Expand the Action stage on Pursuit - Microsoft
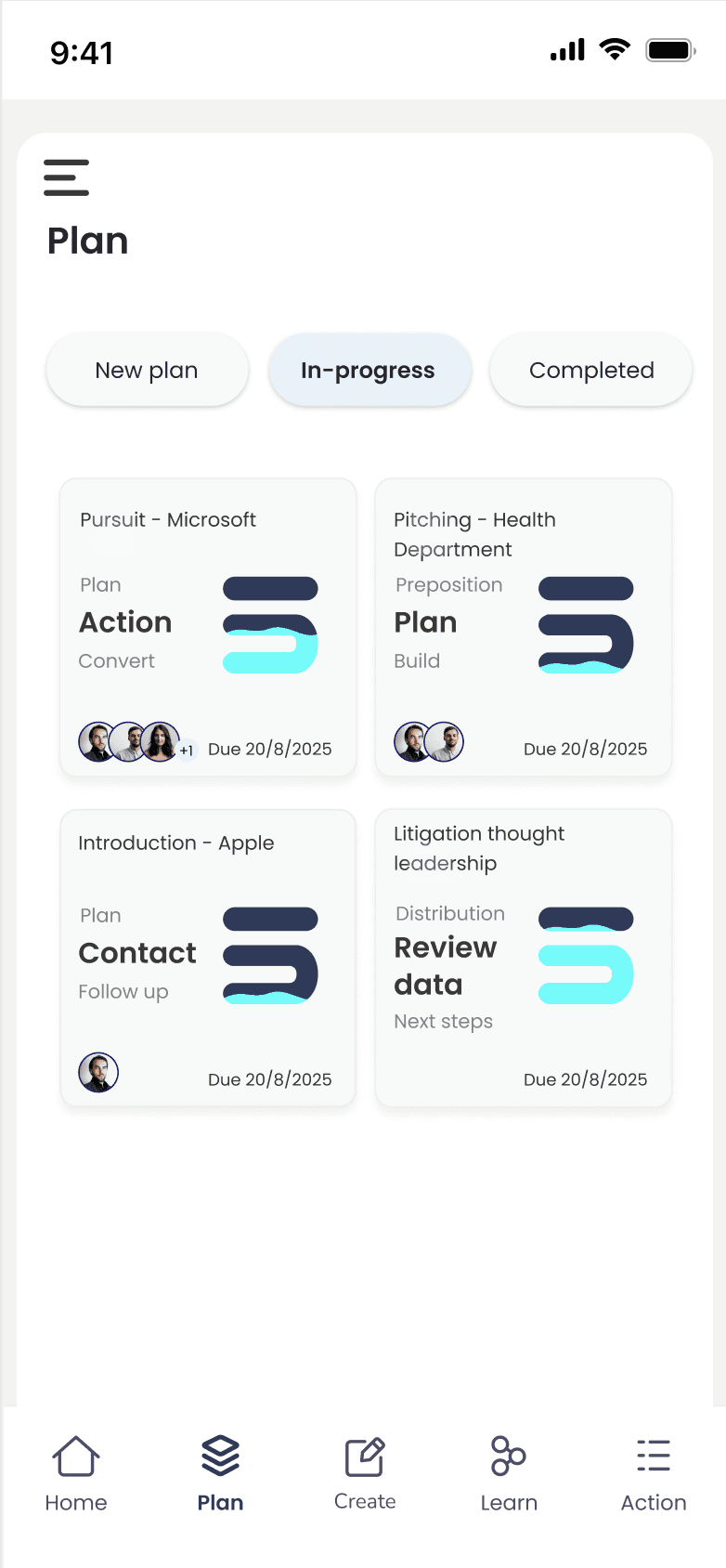The image size is (726, 1568). [x=125, y=622]
